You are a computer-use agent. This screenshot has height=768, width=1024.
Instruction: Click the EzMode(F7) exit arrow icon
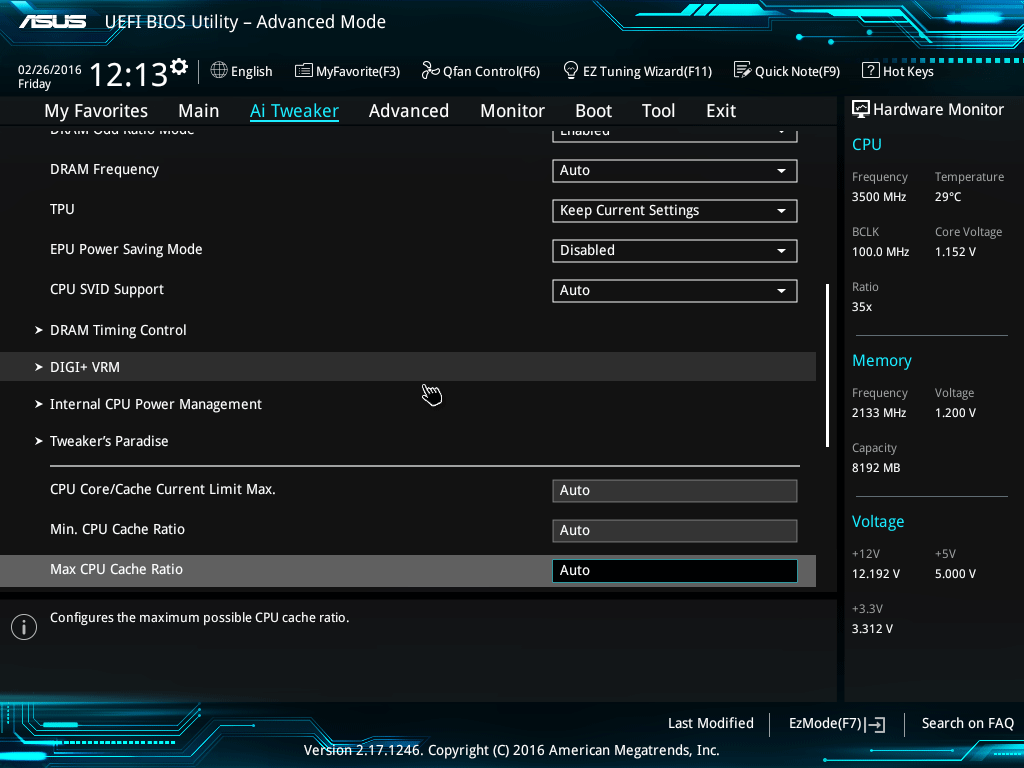(877, 724)
